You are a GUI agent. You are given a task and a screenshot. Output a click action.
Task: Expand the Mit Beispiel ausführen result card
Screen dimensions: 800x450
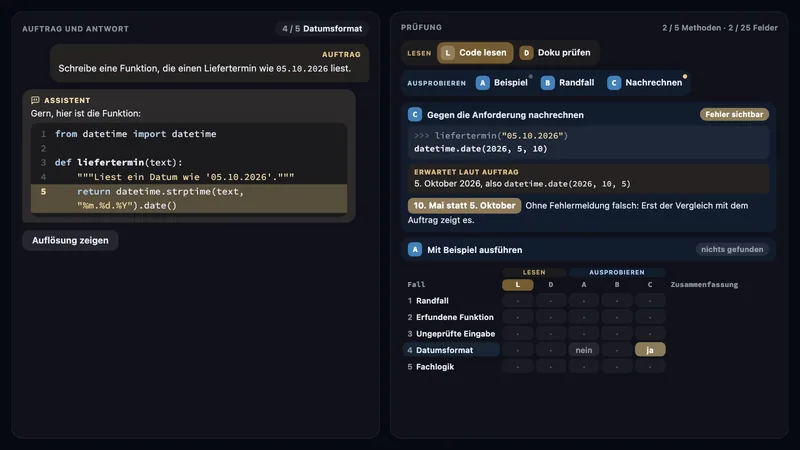[x=588, y=249]
